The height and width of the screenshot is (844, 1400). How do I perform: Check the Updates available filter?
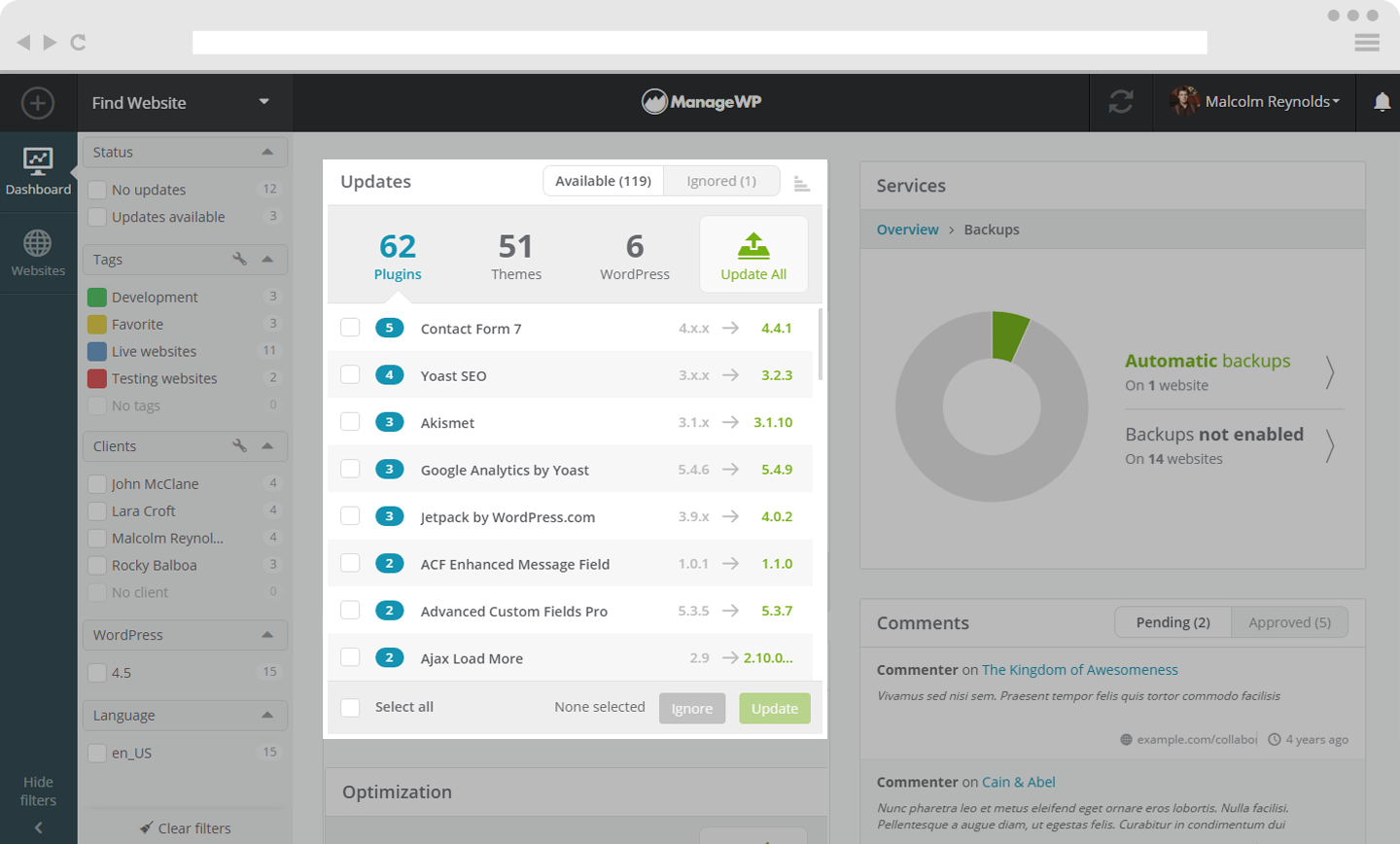(x=97, y=217)
